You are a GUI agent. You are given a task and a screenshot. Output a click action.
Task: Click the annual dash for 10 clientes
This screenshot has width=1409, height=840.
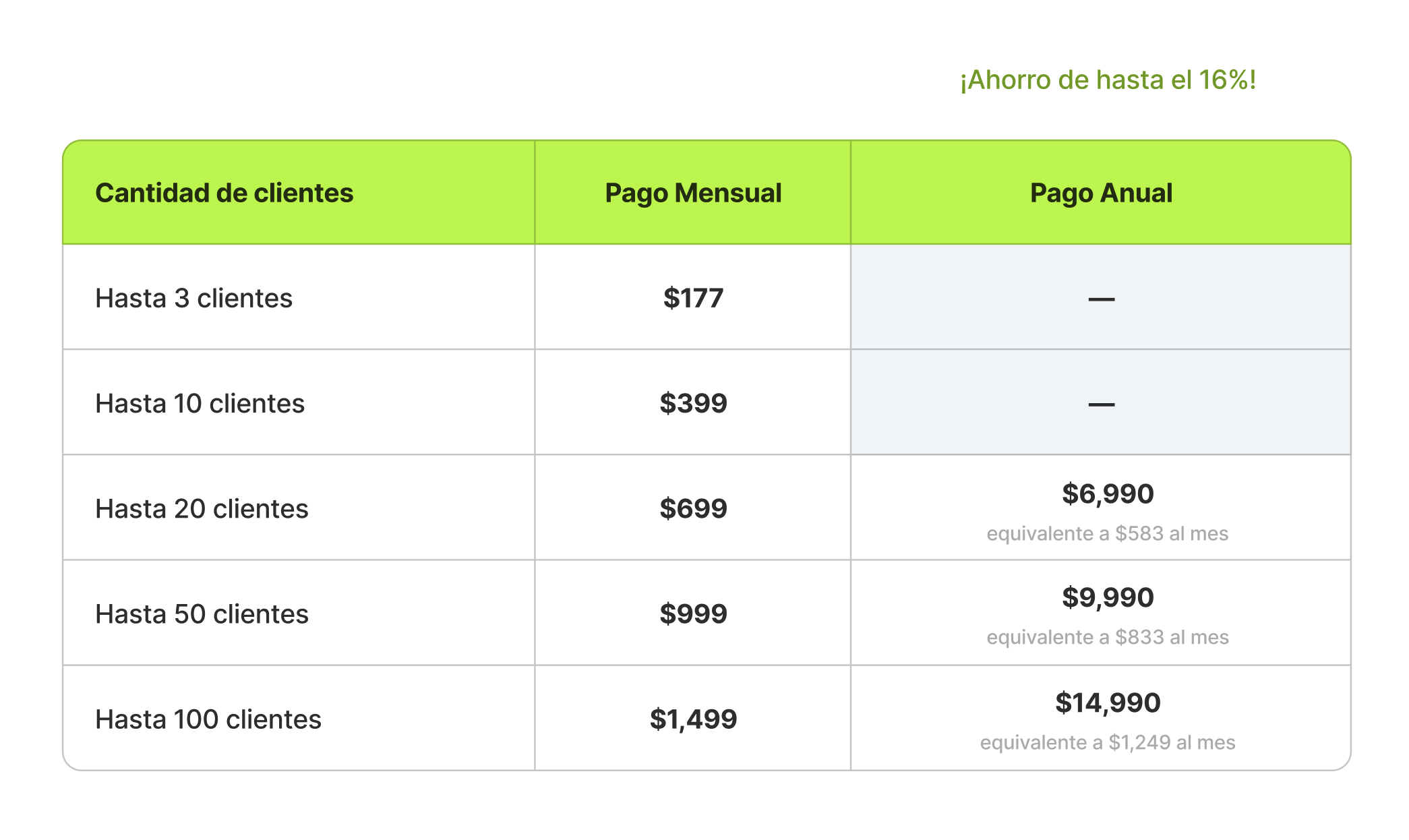1101,404
